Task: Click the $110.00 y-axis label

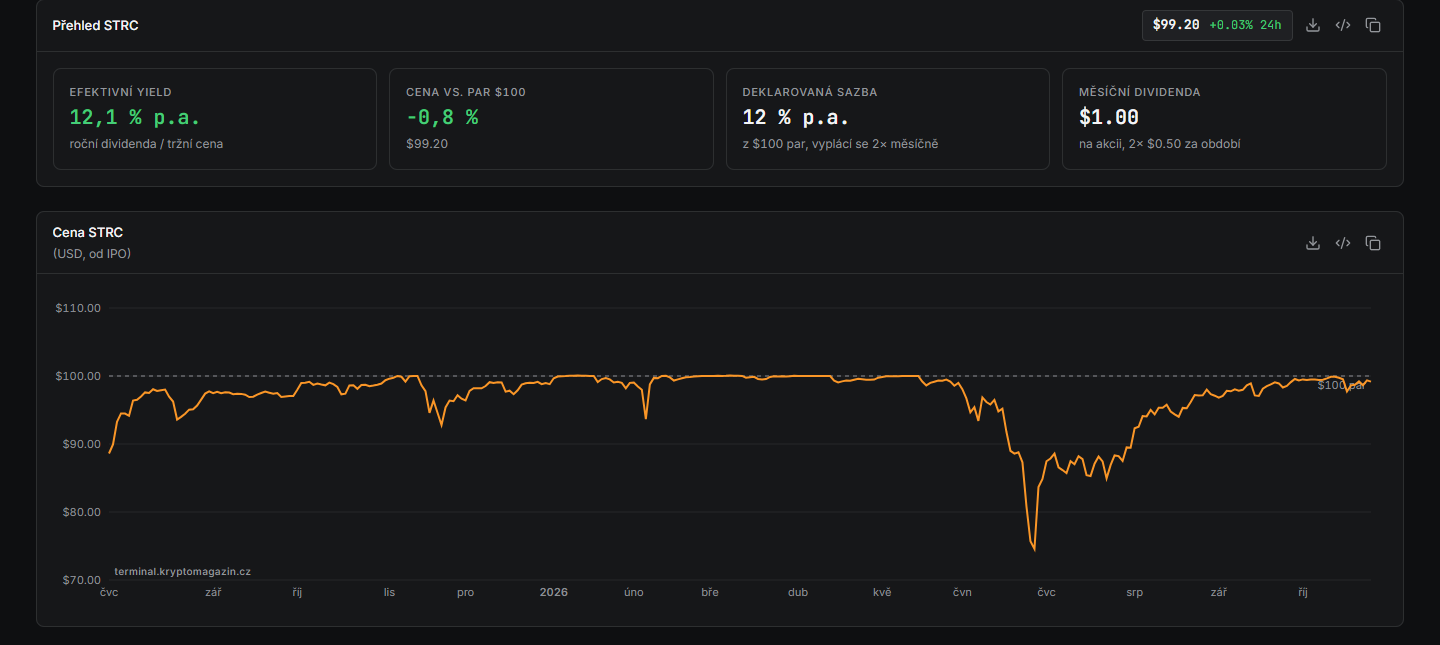Action: (78, 308)
